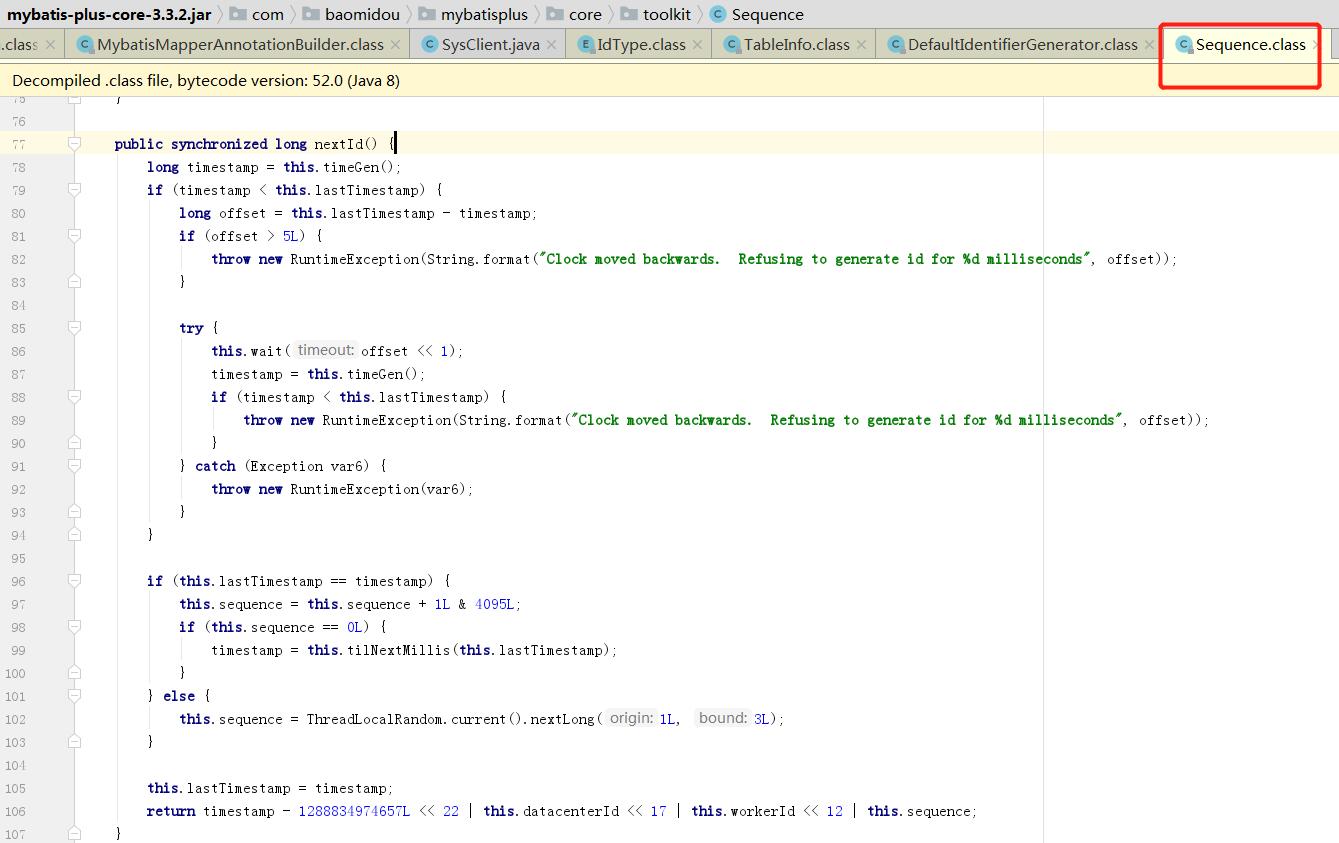
Task: Select the IdType.class editor tab
Action: tap(640, 45)
